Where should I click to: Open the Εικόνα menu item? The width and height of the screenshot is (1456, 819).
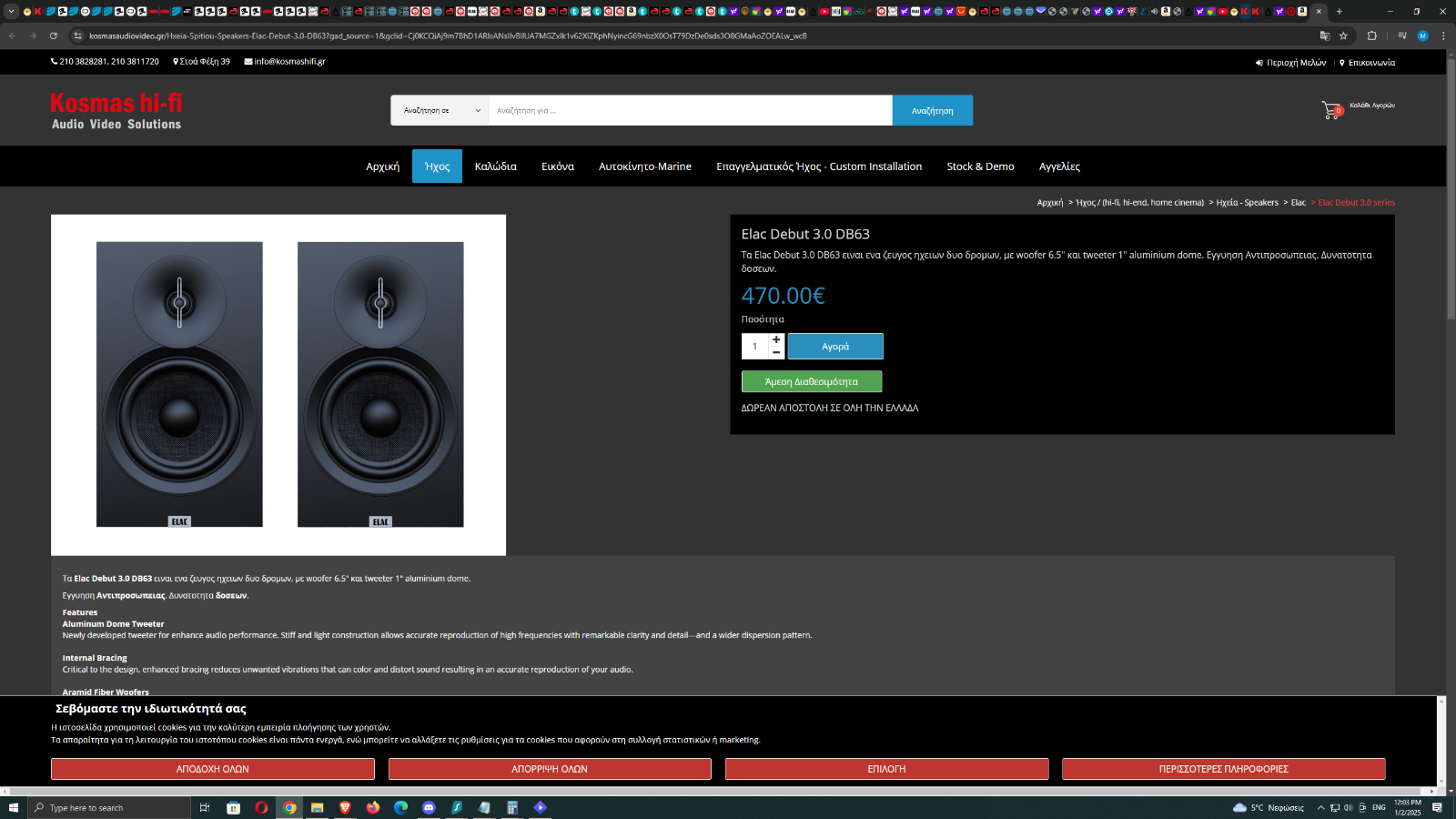pyautogui.click(x=558, y=167)
